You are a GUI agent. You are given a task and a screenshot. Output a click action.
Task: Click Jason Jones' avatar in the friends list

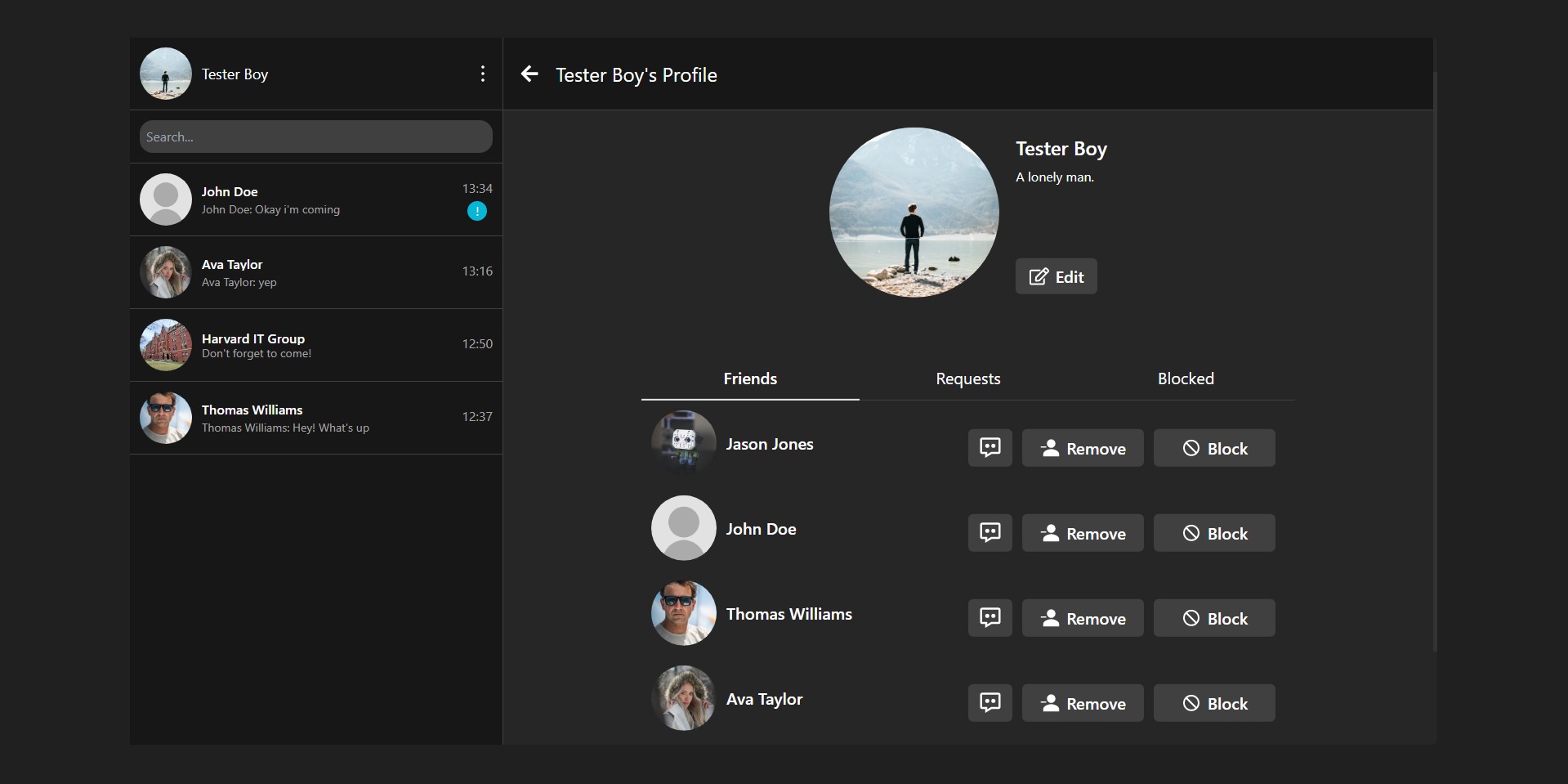pos(684,443)
